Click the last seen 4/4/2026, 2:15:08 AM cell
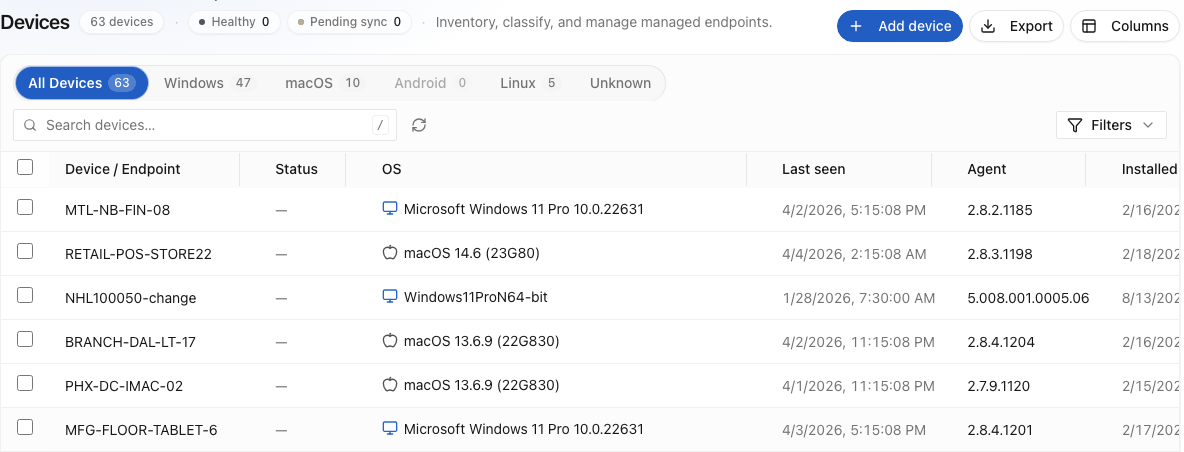This screenshot has width=1184, height=452. click(x=854, y=254)
